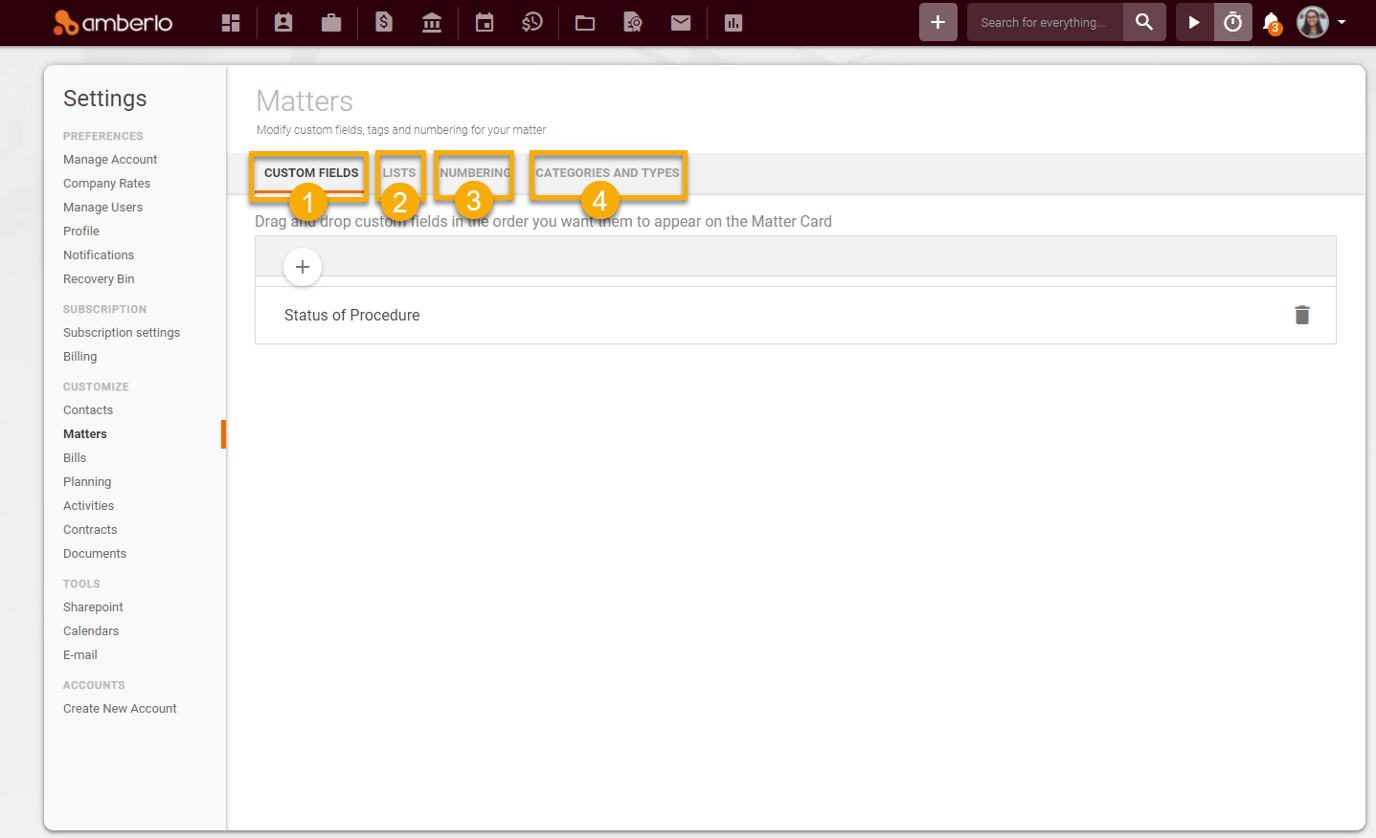The height and width of the screenshot is (838, 1376).
Task: Switch to the Numbering tab
Action: 475,173
